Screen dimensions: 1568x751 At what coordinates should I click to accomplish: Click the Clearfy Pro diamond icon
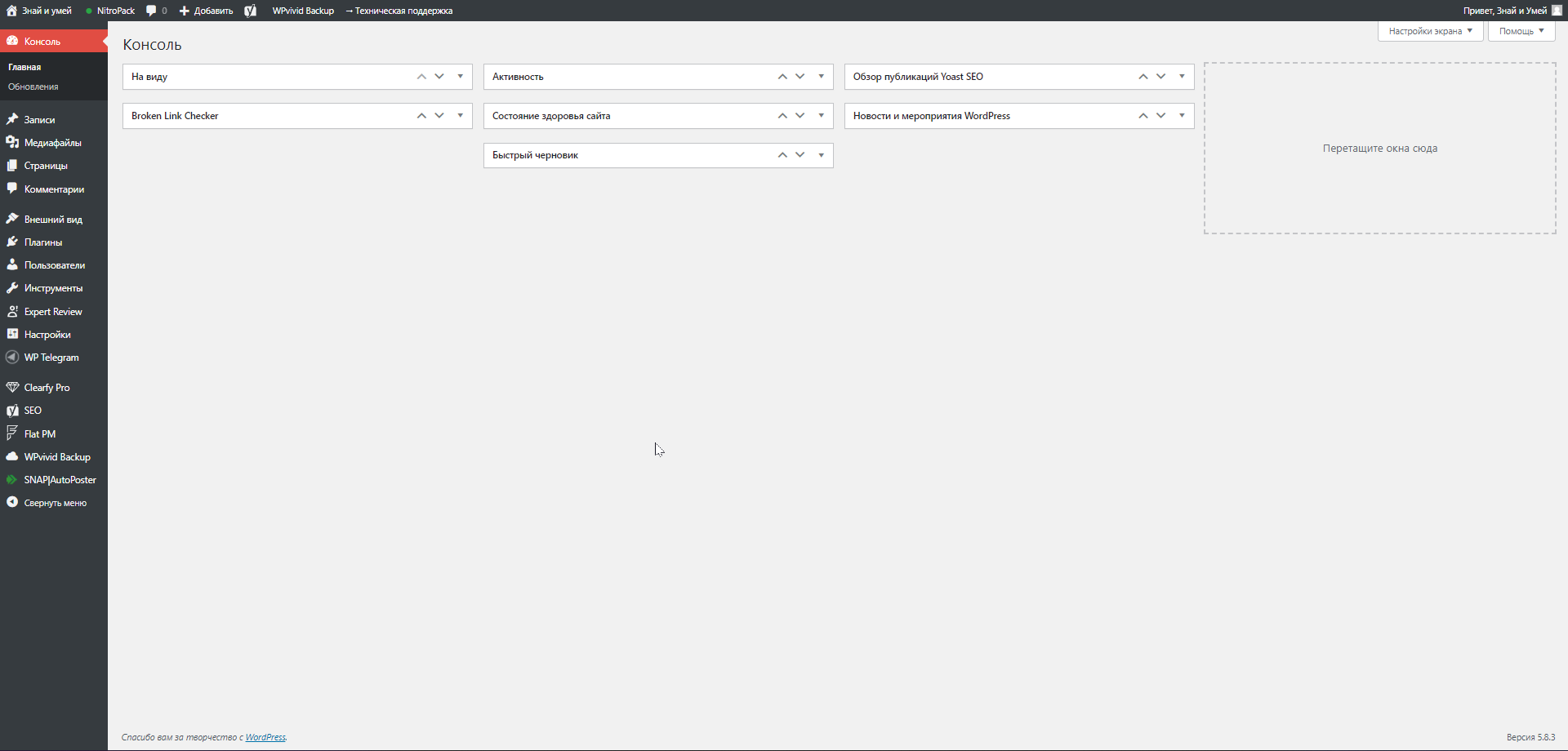12,387
